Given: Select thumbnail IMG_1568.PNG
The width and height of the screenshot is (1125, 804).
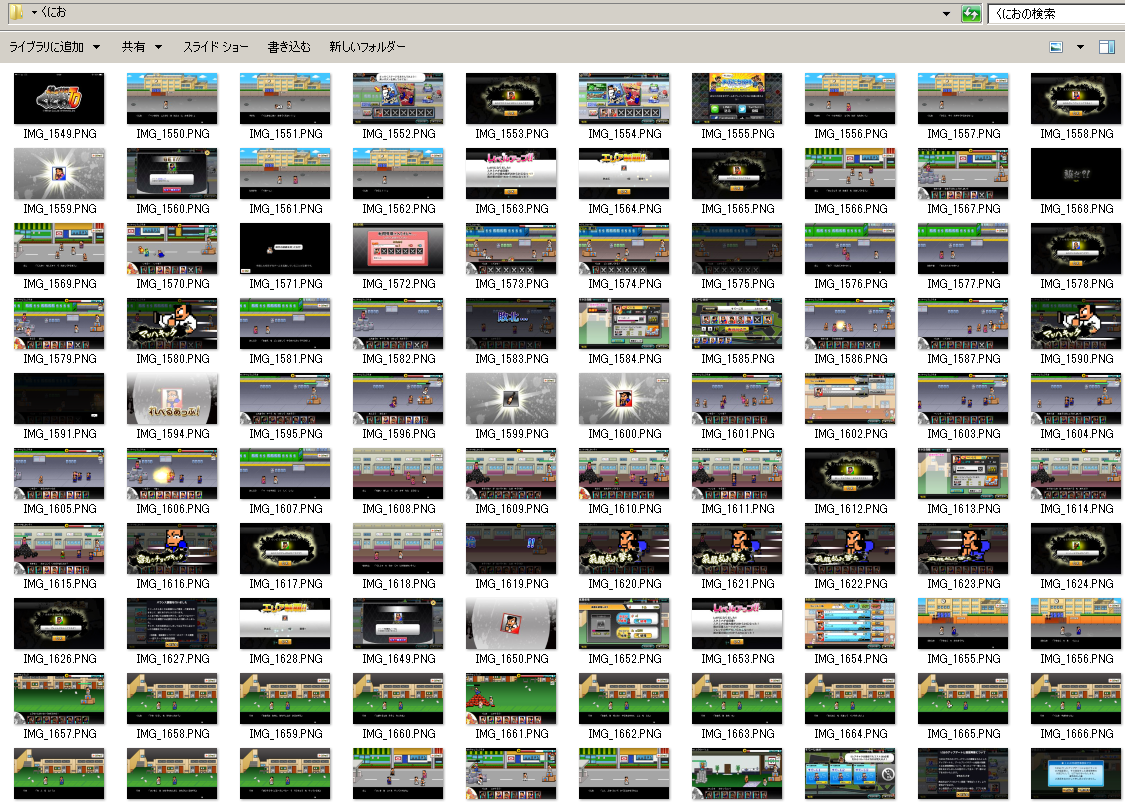Looking at the screenshot, I should click(x=1075, y=174).
